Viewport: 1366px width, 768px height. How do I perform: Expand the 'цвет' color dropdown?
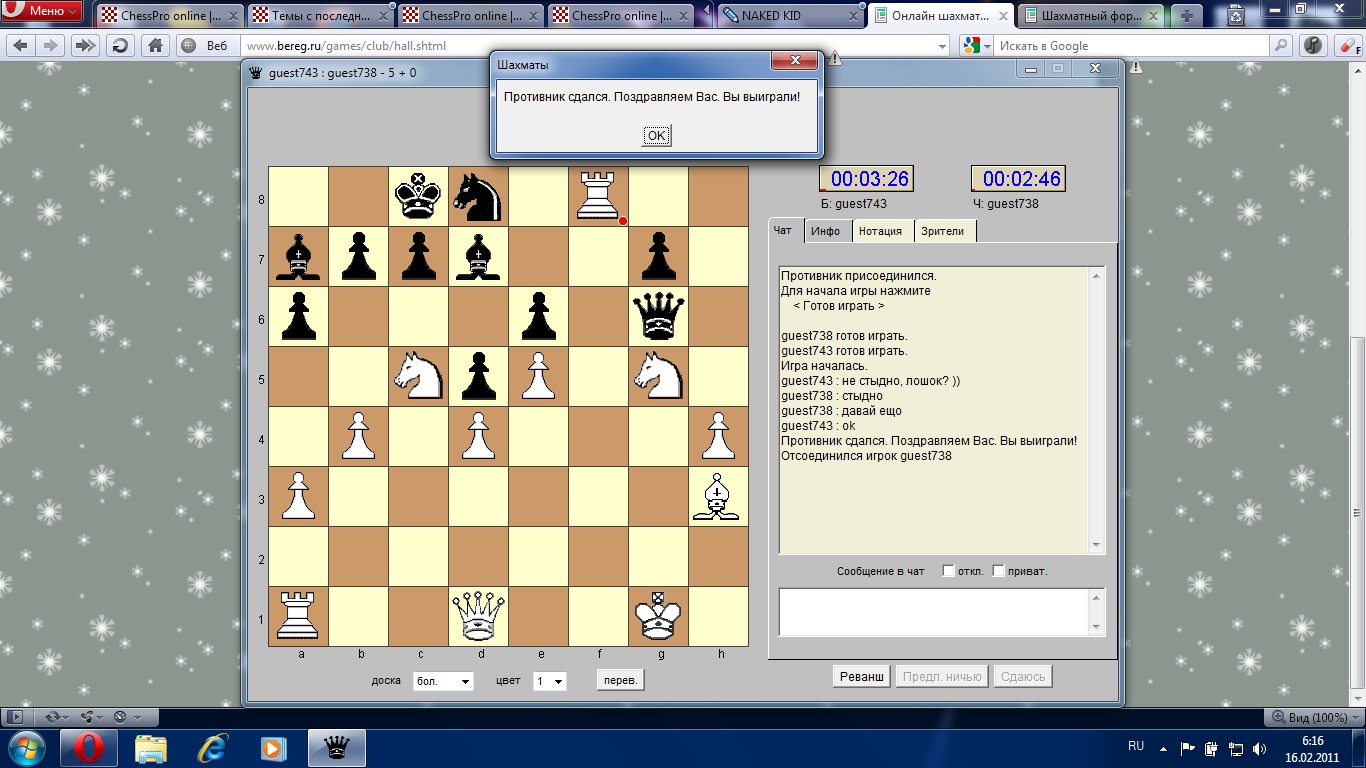pos(549,681)
